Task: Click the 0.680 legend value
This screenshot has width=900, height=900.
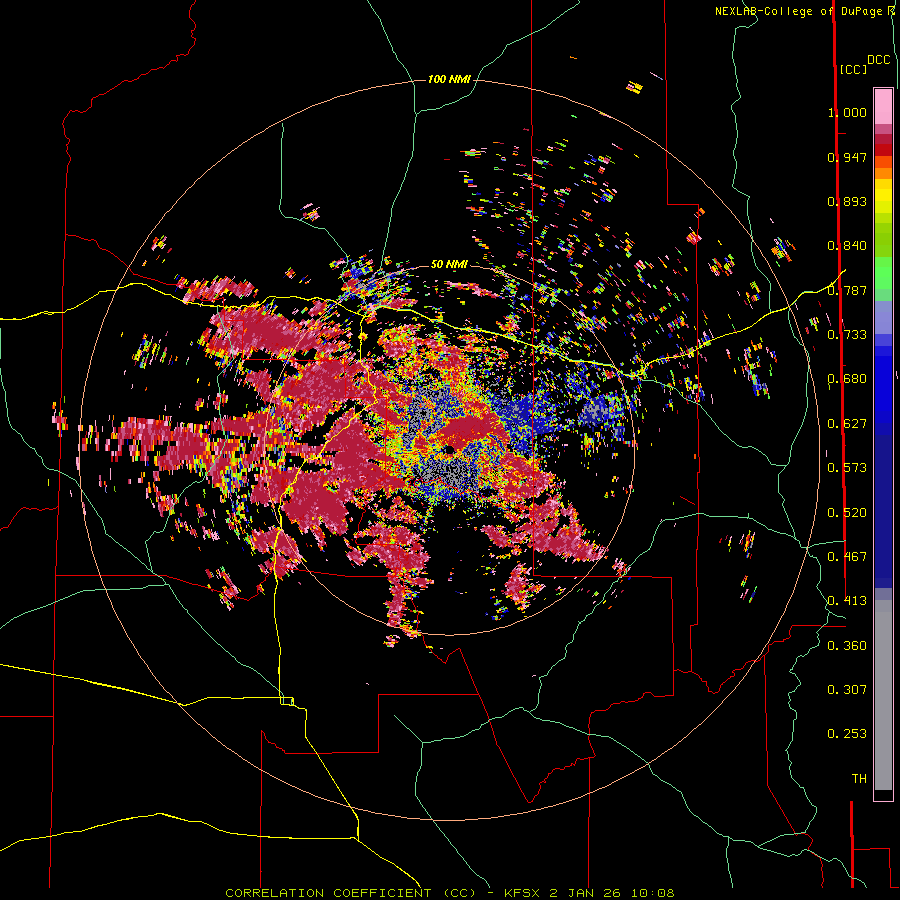Action: (x=847, y=379)
